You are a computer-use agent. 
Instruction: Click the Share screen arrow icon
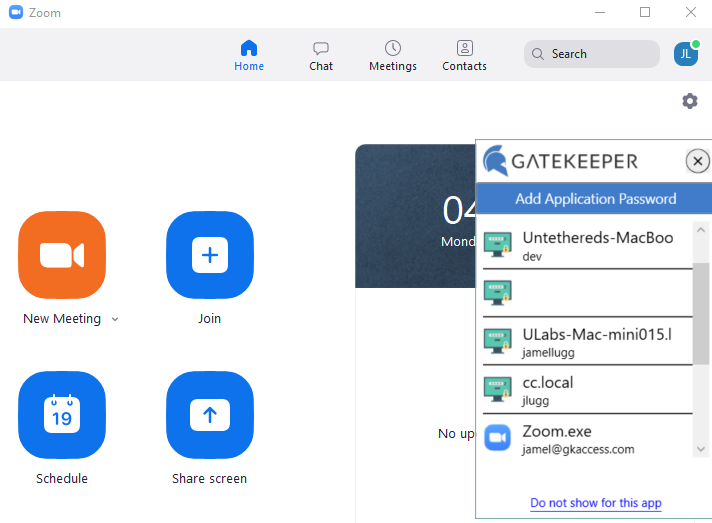click(x=209, y=414)
